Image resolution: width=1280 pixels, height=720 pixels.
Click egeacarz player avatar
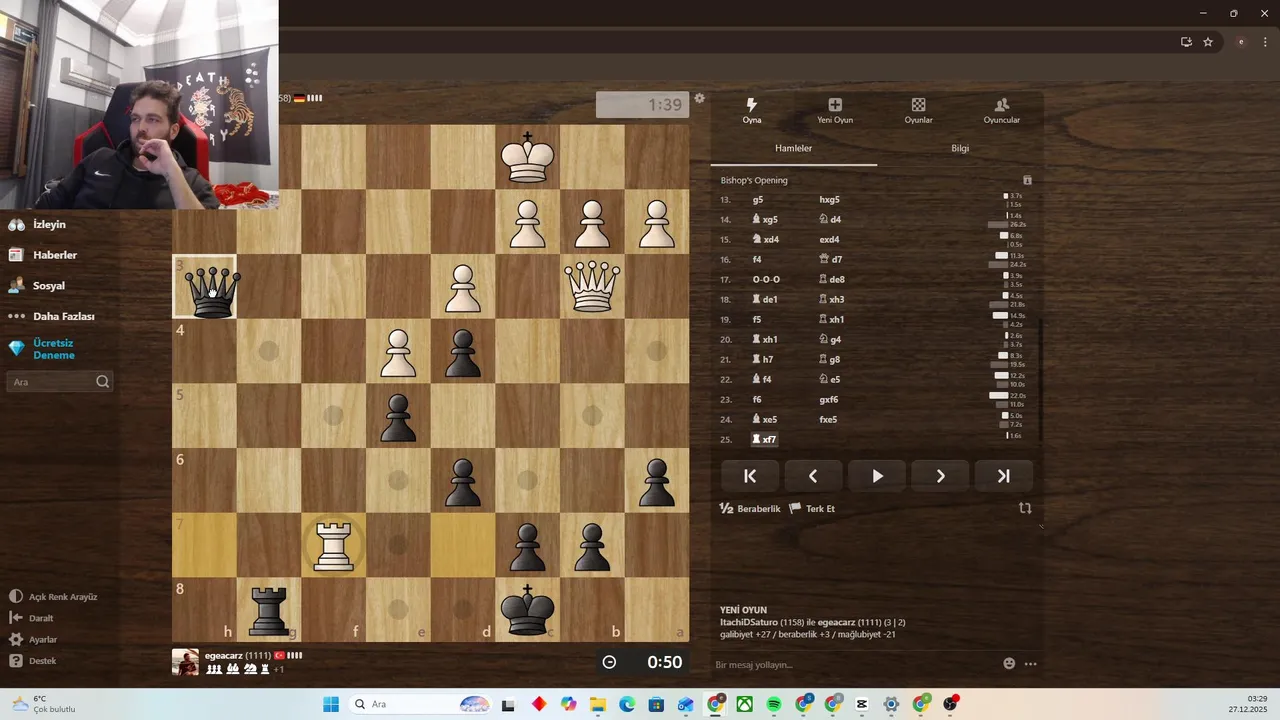point(185,662)
